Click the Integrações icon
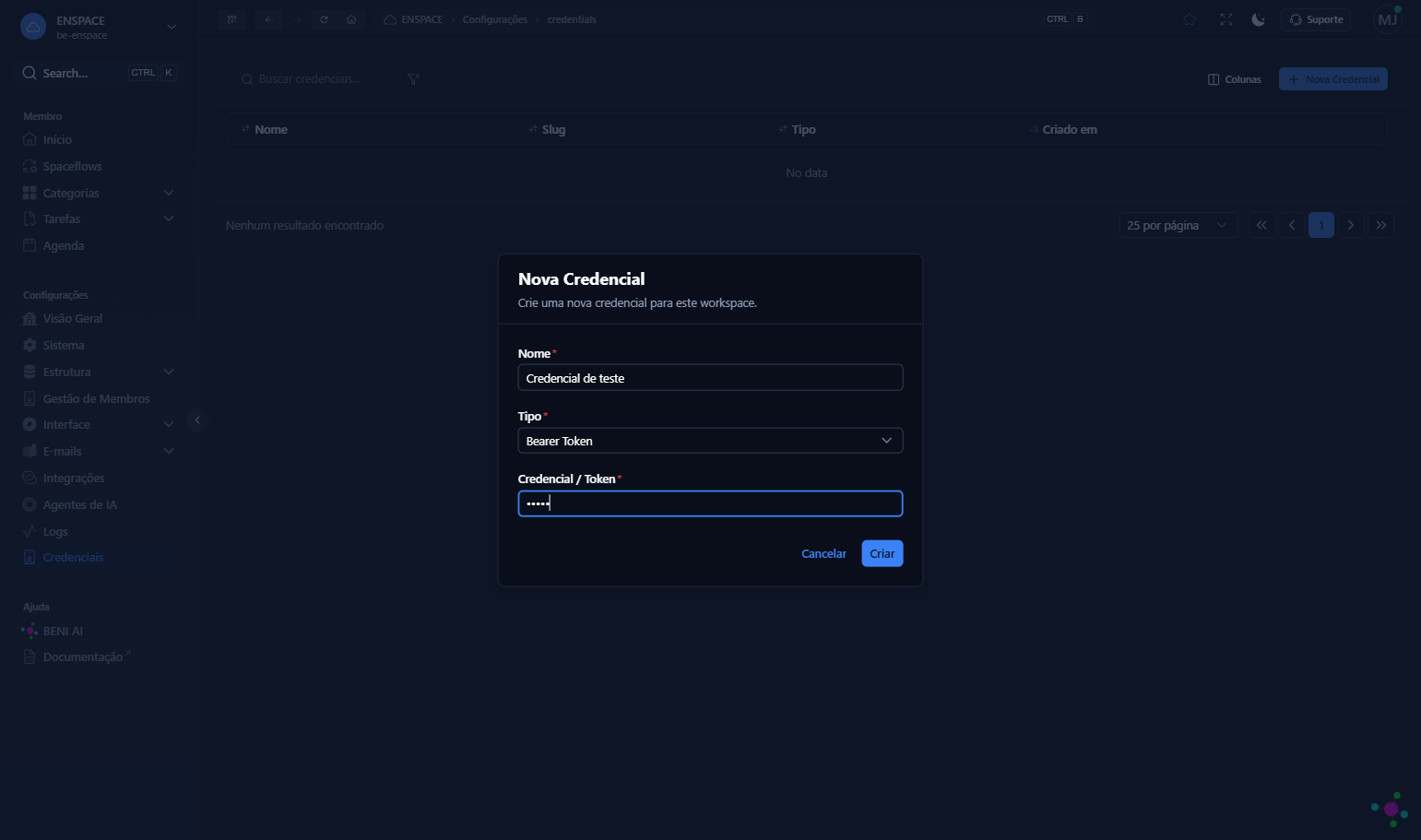Image resolution: width=1421 pixels, height=840 pixels. pos(30,478)
